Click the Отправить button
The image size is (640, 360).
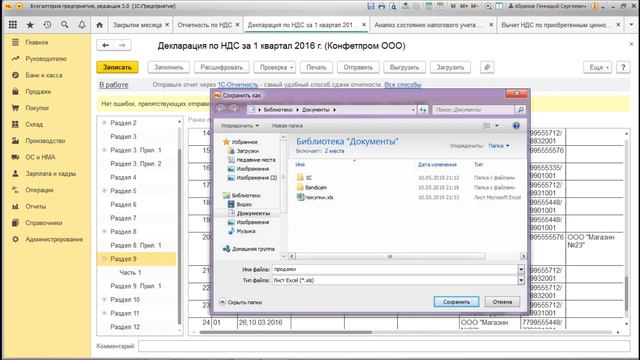pyautogui.click(x=358, y=67)
